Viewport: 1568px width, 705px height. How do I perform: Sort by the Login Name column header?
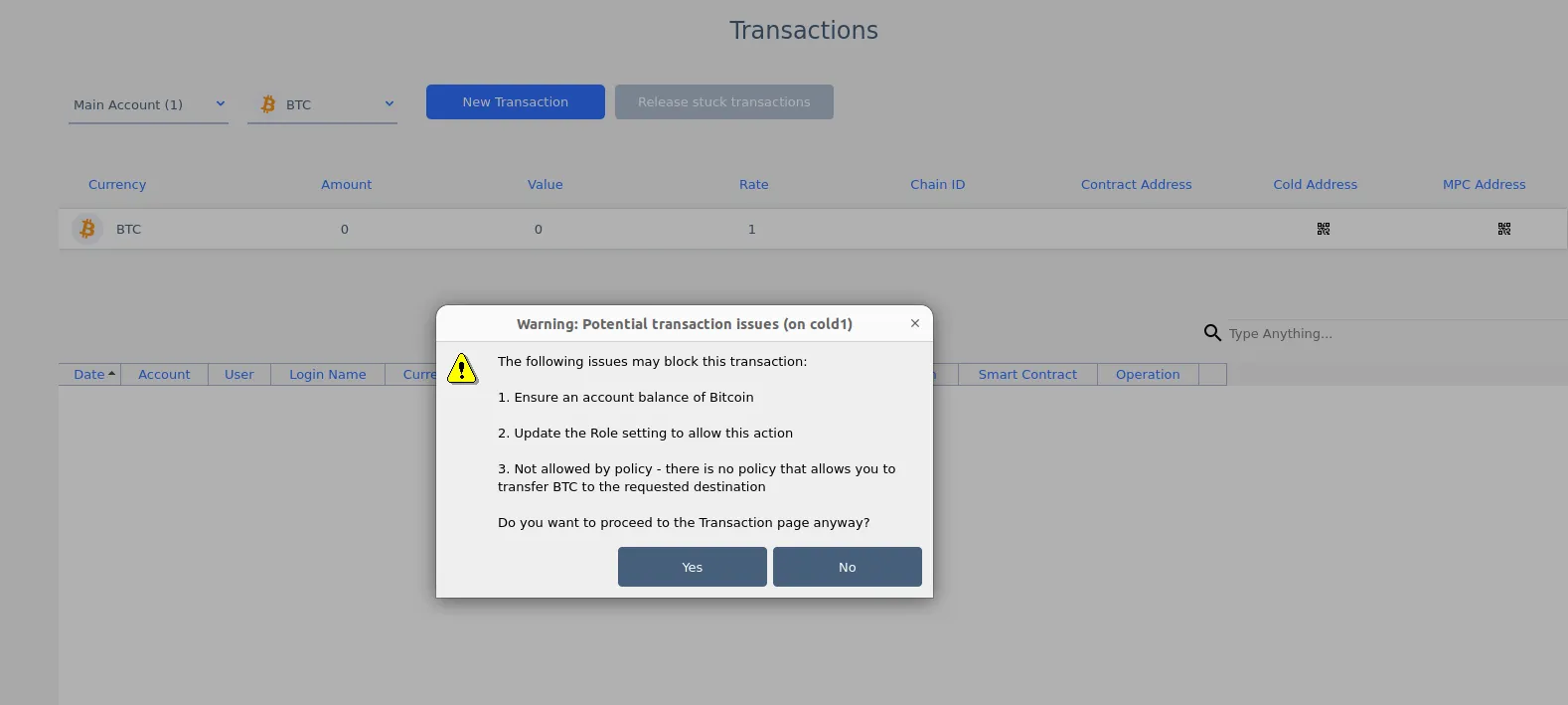328,374
